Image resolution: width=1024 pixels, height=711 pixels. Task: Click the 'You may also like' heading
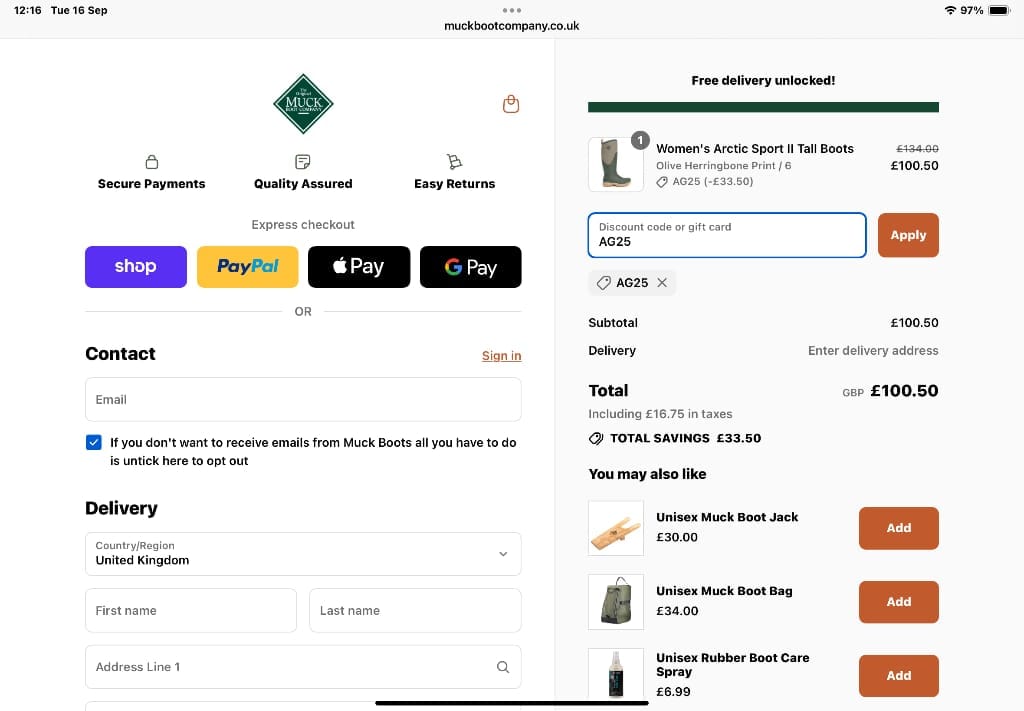click(x=647, y=474)
